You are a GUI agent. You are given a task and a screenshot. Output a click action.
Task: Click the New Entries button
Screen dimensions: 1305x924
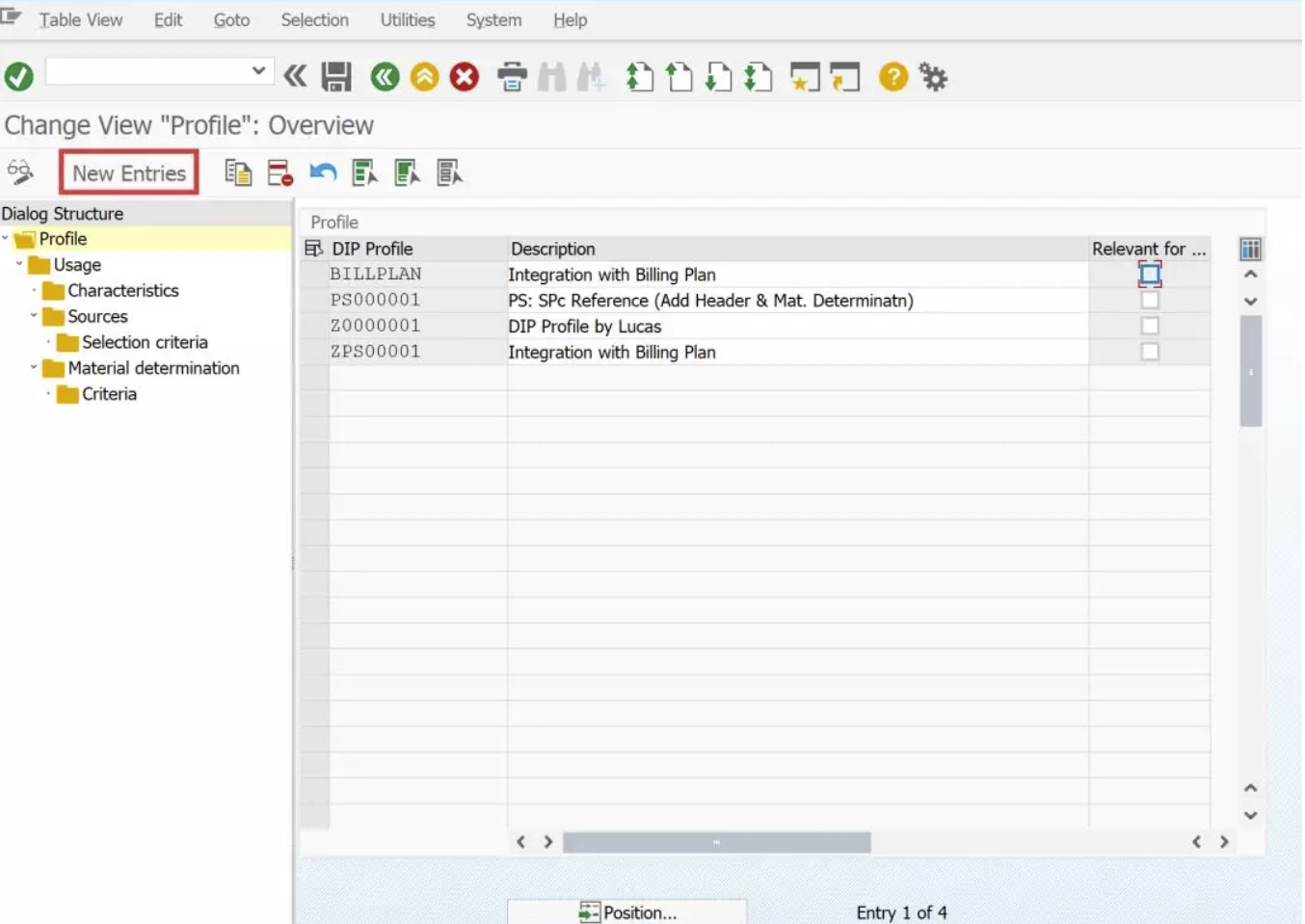click(129, 173)
